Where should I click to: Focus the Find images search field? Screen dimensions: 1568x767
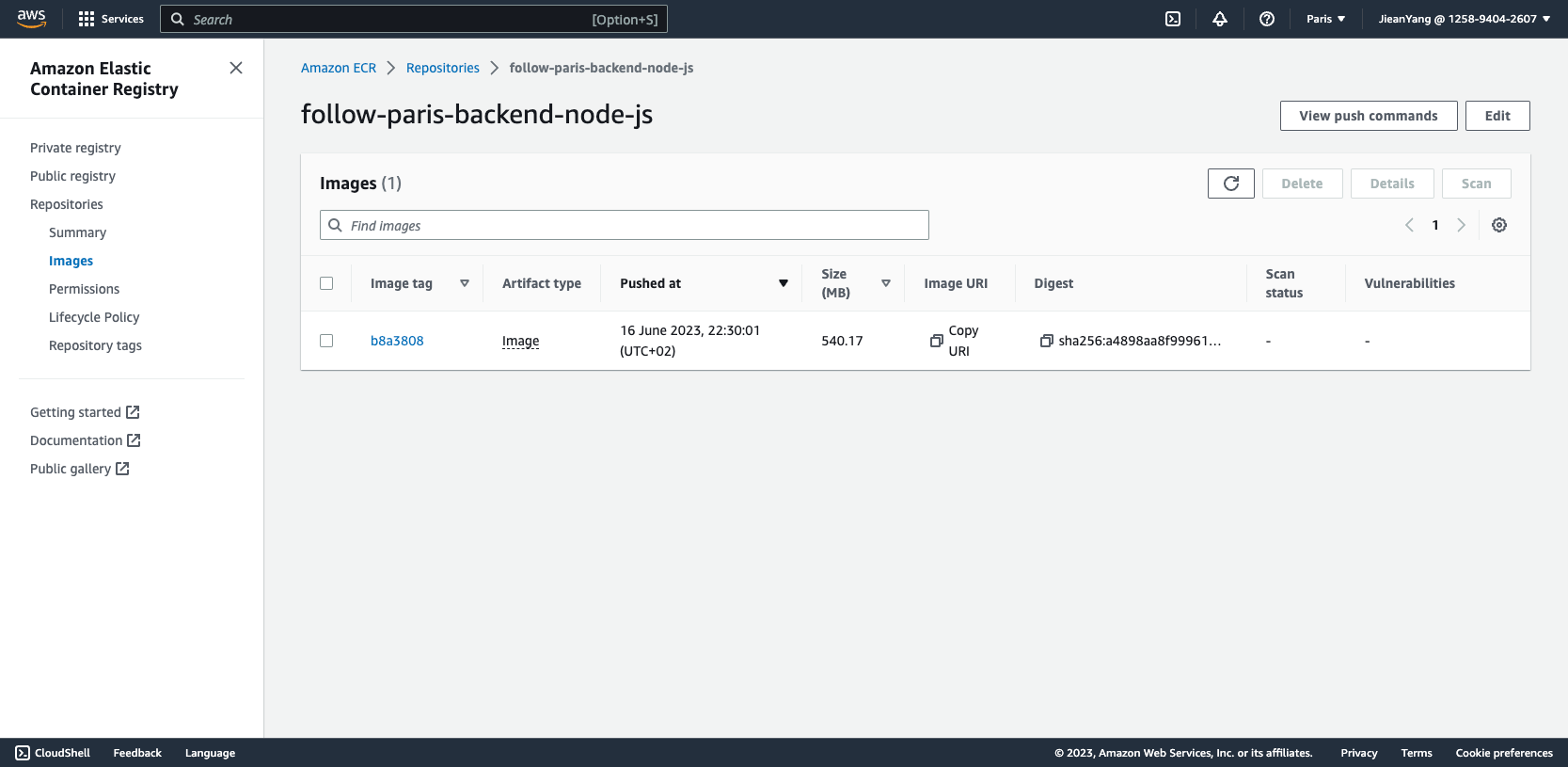point(625,225)
